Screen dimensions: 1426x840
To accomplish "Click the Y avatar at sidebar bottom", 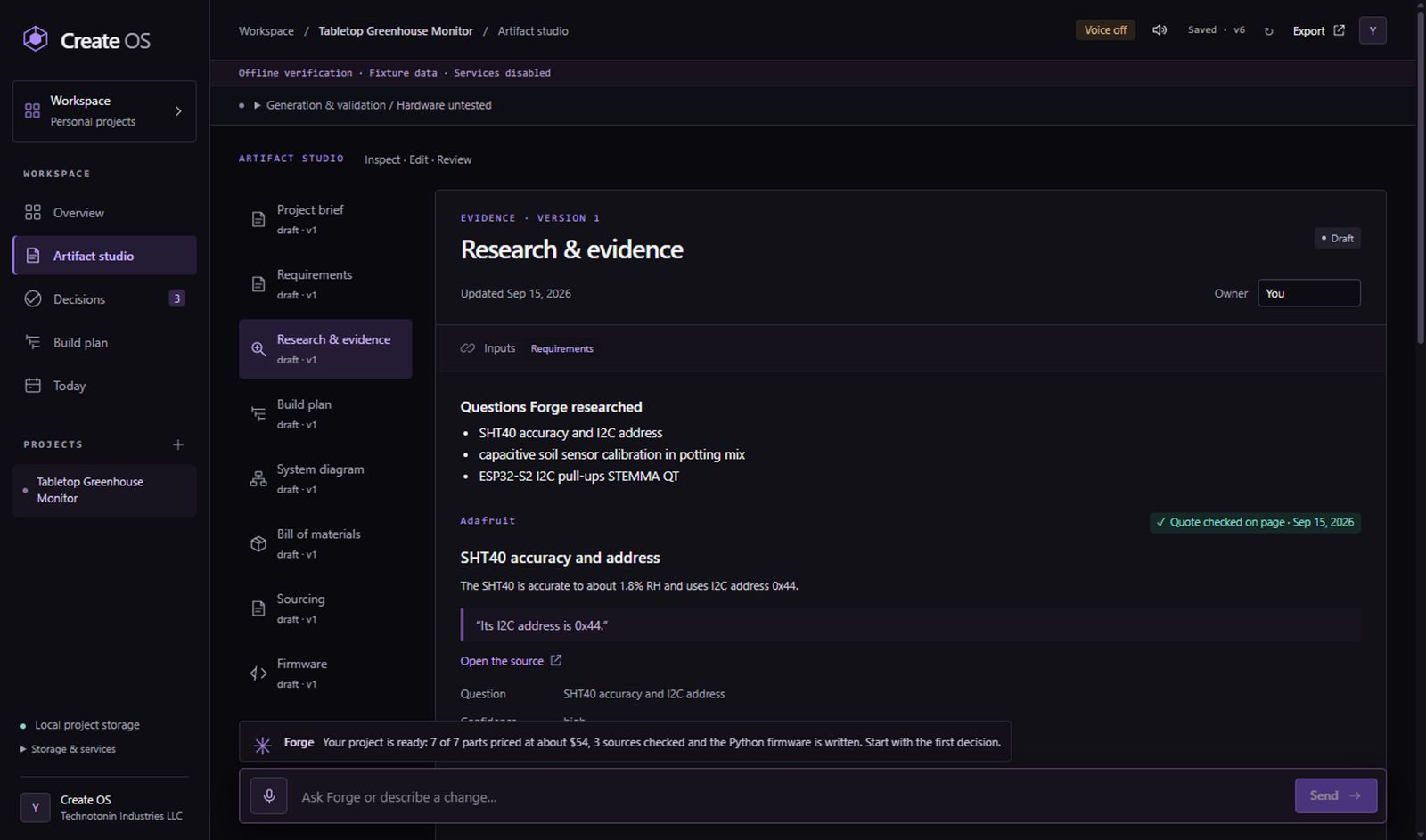I will (x=36, y=807).
